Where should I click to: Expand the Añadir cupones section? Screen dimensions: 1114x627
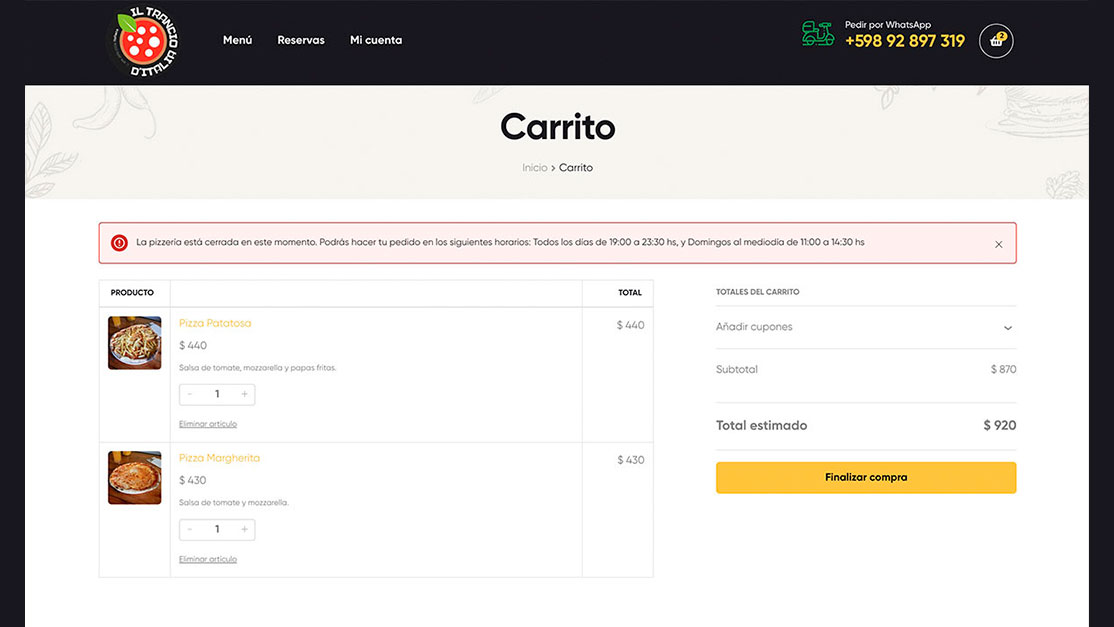click(x=1007, y=328)
